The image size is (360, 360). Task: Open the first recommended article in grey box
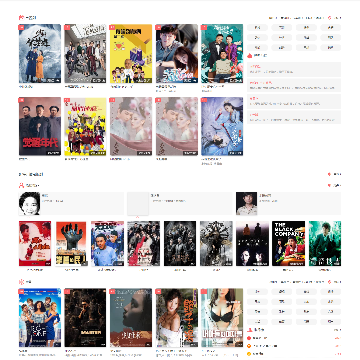294,69
